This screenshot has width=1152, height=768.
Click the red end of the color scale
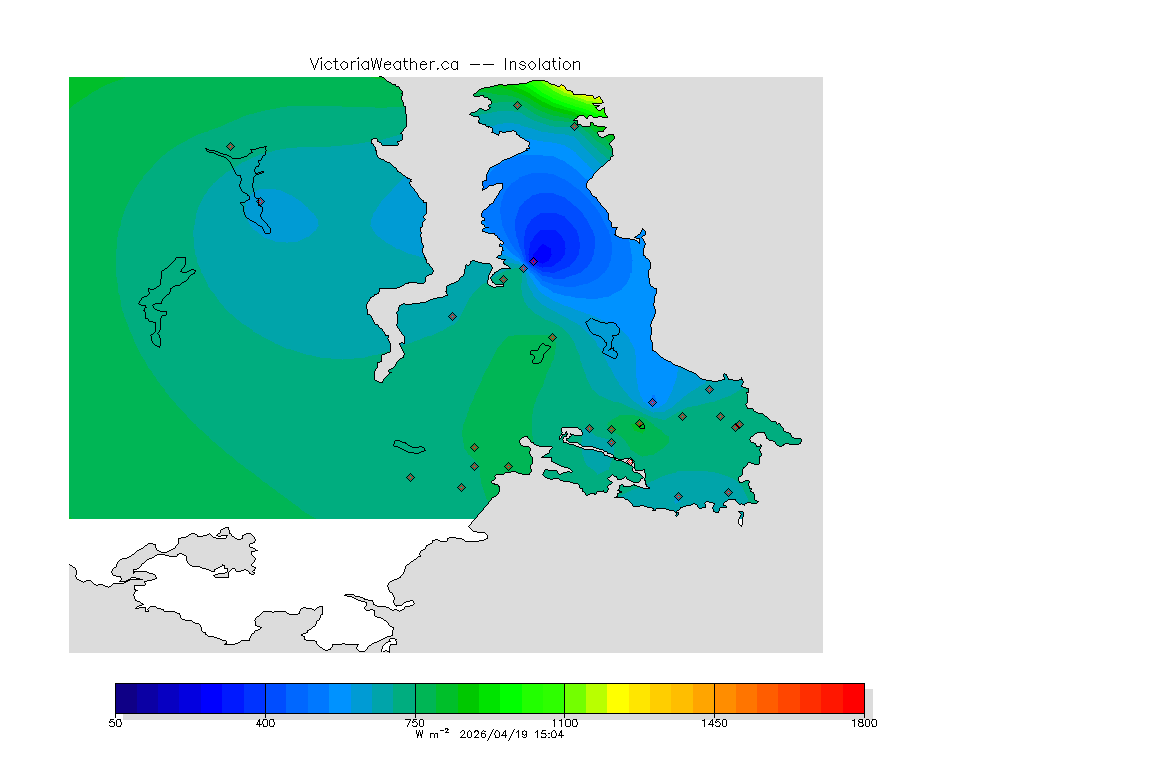[853, 697]
